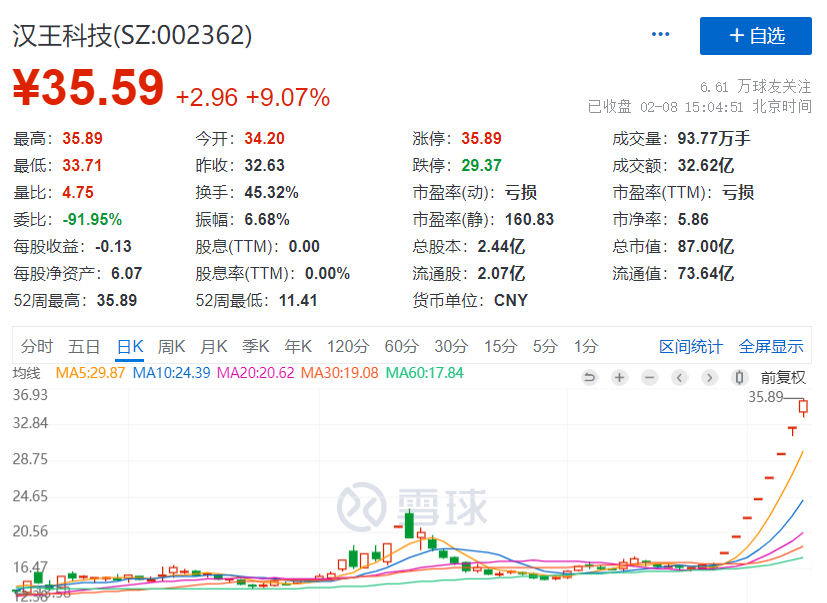Click the +自选 add to watchlist button

[755, 36]
